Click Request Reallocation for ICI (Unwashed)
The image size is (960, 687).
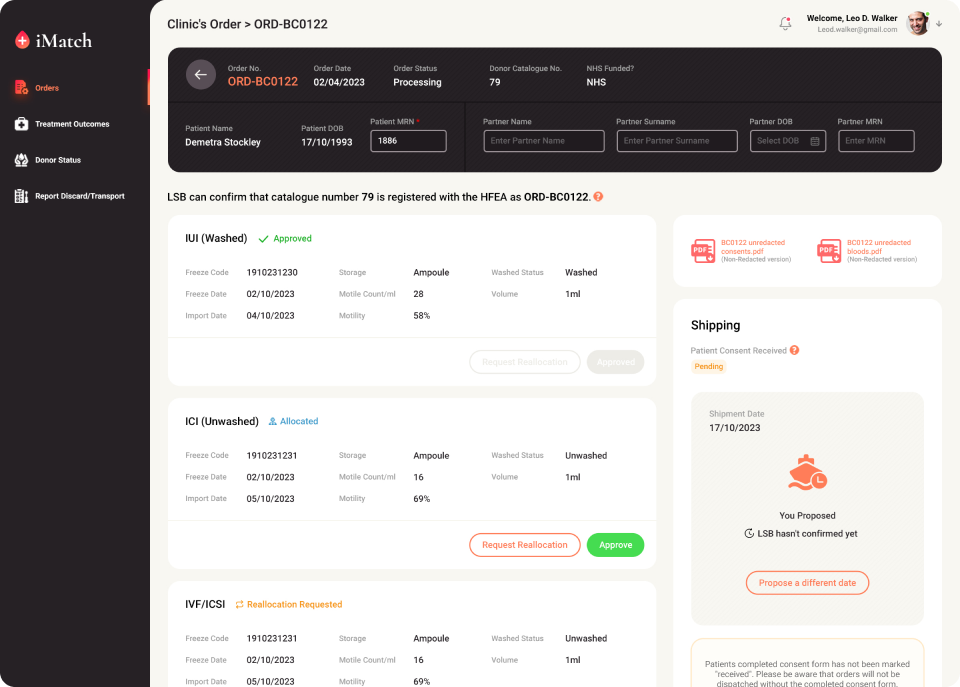525,545
